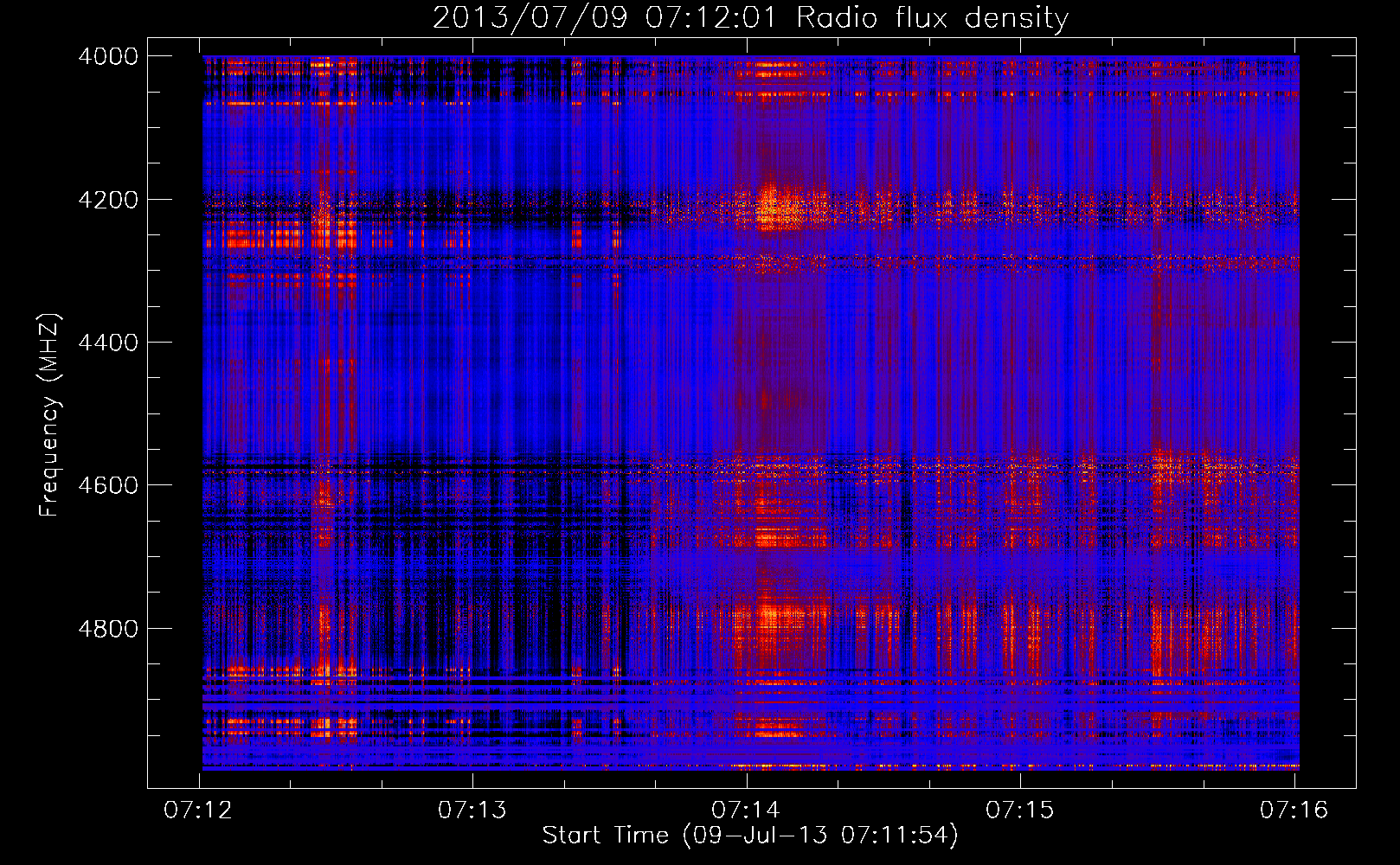Image resolution: width=1400 pixels, height=865 pixels.
Task: Click the 07:14 time axis label
Action: point(746,810)
